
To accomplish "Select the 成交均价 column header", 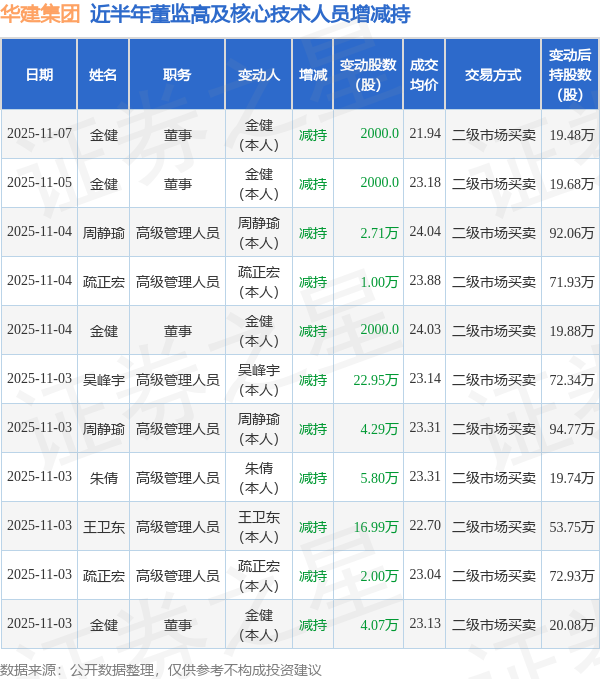I will pos(424,74).
